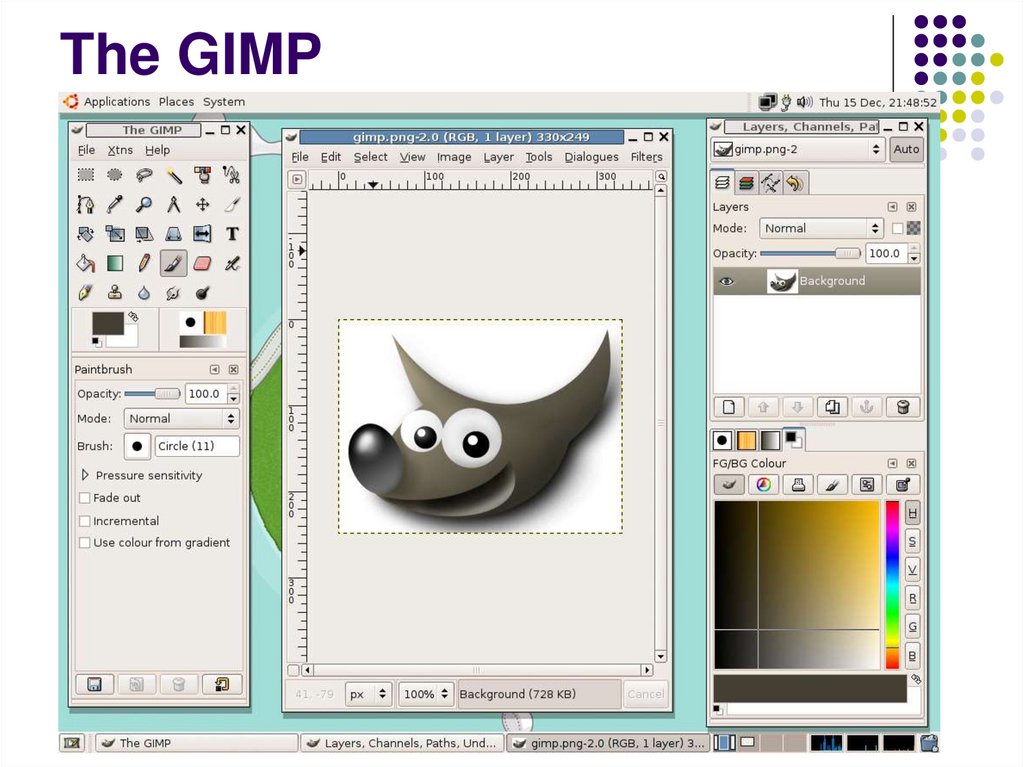Save tool options with floppy icon
This screenshot has width=1024, height=767.
[x=95, y=684]
